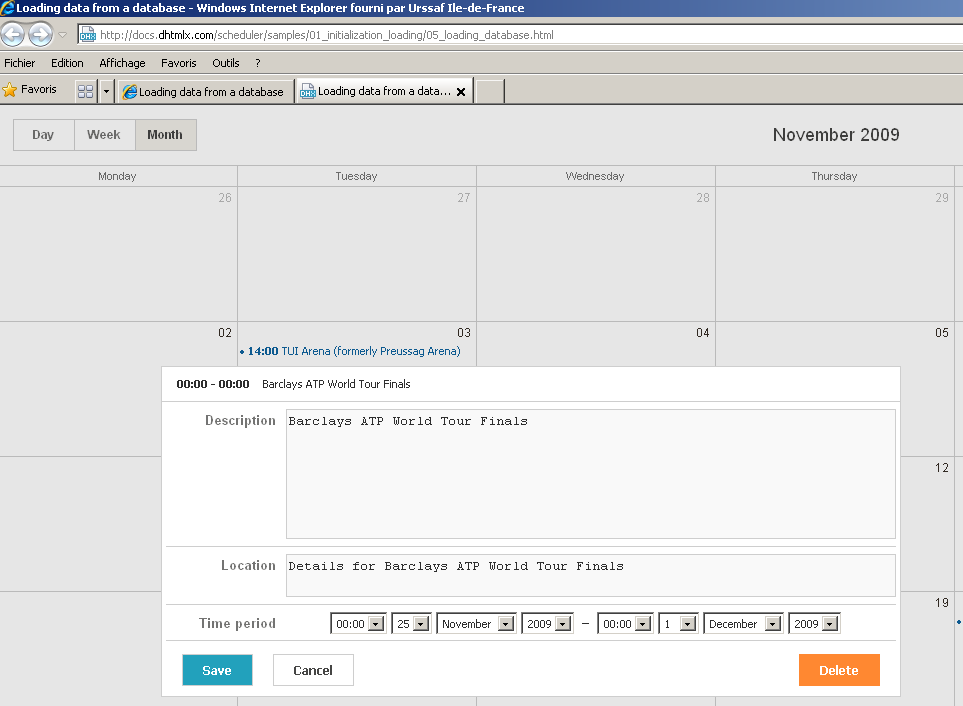Open a new blank tab
Image resolution: width=963 pixels, height=706 pixels.
[490, 91]
